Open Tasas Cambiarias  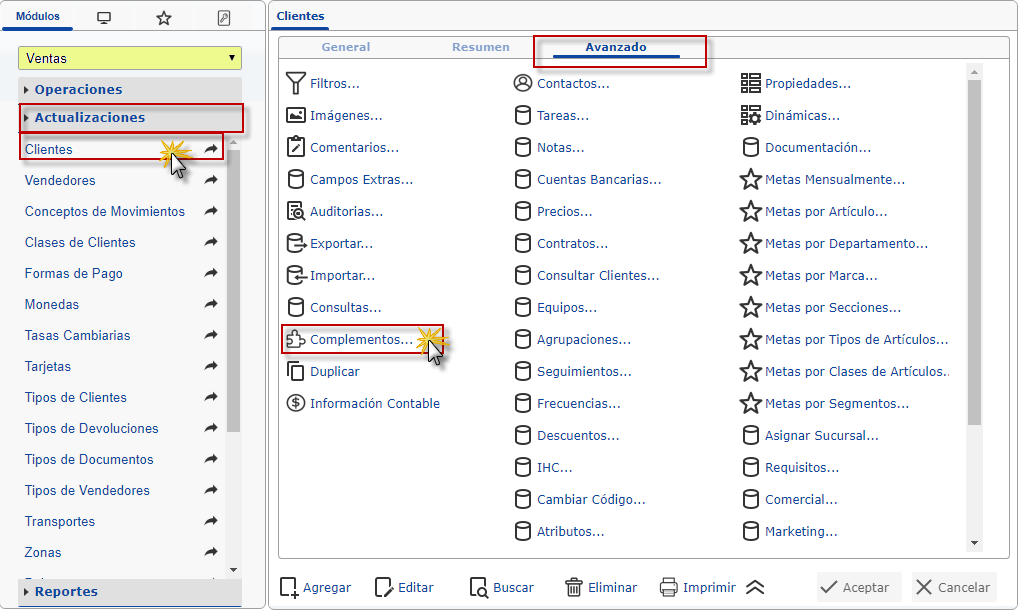tap(77, 335)
